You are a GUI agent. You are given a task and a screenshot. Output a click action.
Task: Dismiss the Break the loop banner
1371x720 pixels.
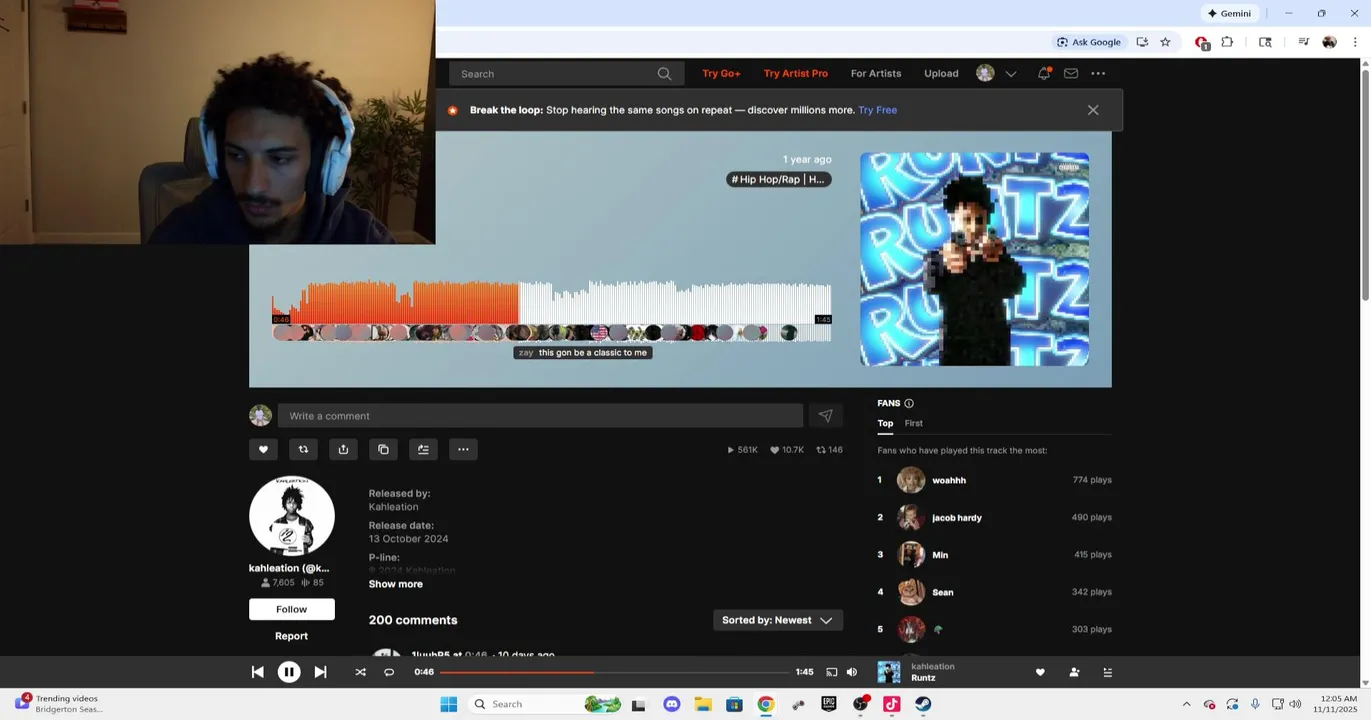point(1093,110)
